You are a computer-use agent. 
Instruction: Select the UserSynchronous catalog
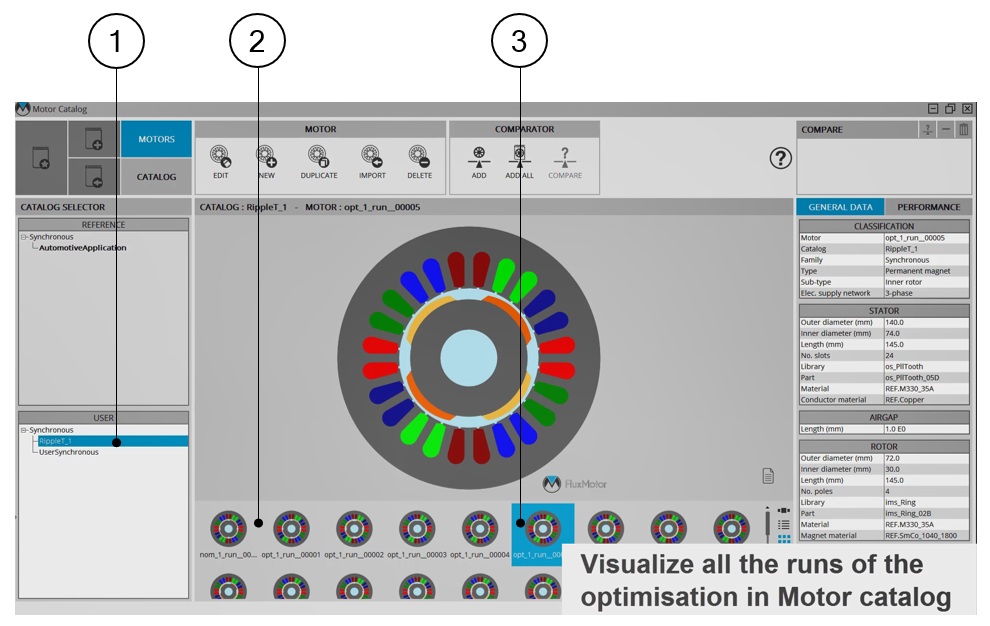[x=69, y=452]
